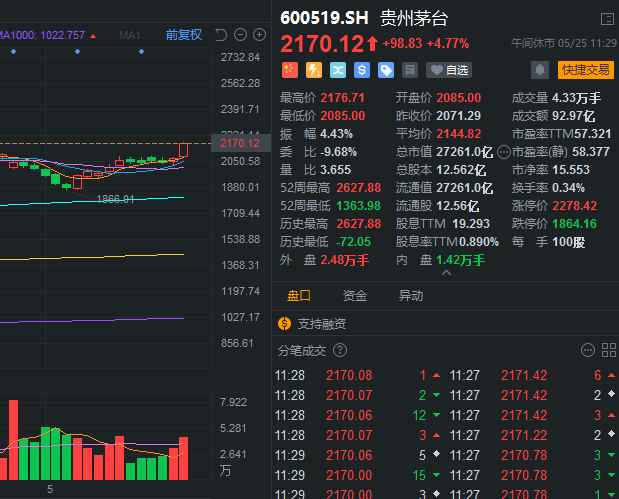Viewport: 619px width, 499px height.
Task: Click the 最高价 2176.71 value
Action: (343, 98)
